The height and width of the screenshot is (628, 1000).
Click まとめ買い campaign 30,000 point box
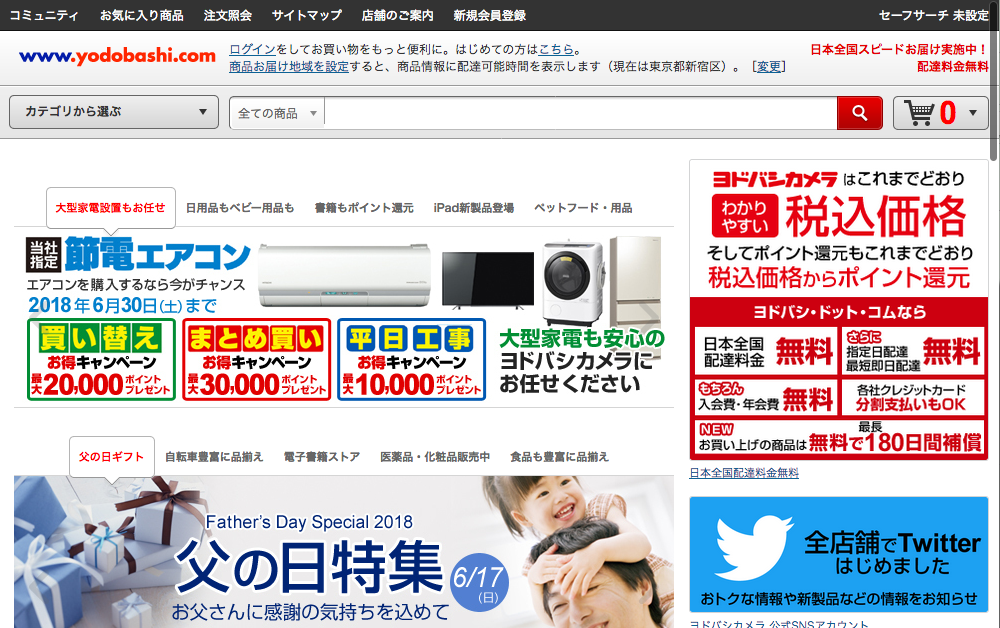point(256,360)
